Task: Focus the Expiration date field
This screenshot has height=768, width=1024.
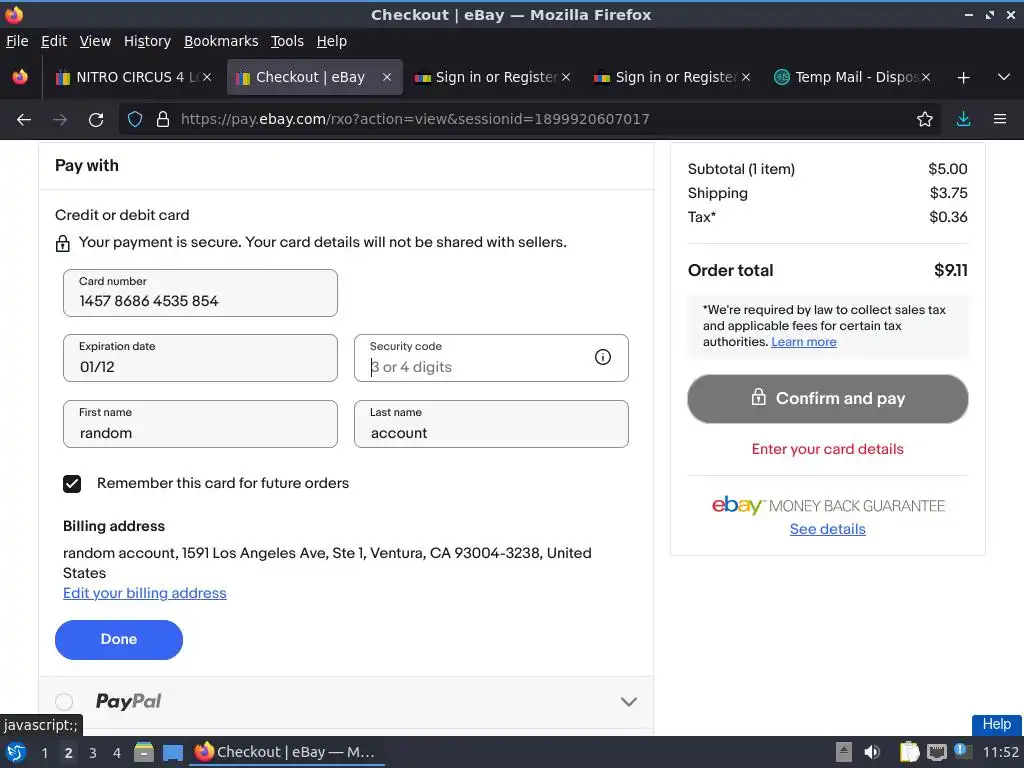Action: coord(200,358)
